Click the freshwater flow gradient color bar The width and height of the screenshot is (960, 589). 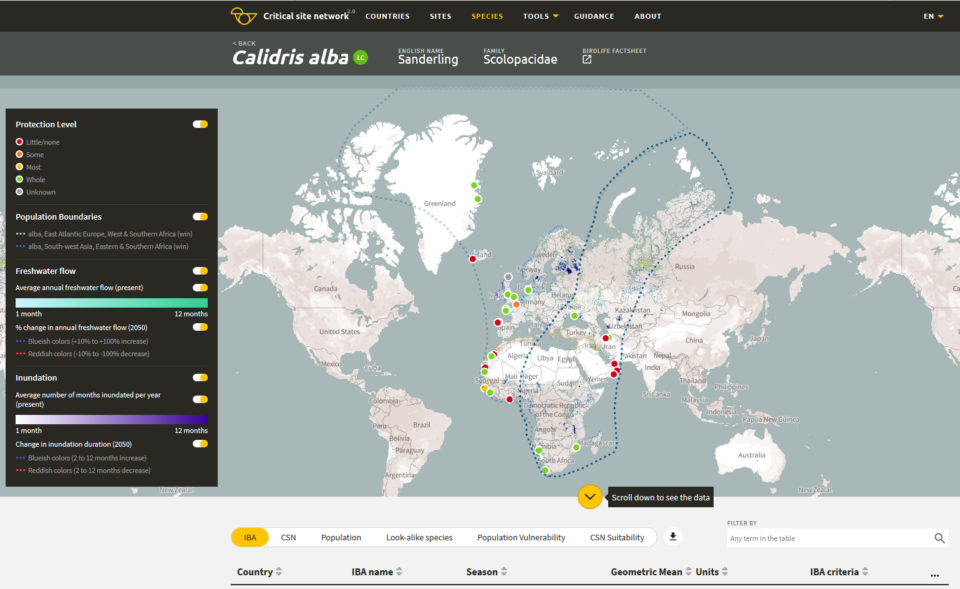point(111,302)
